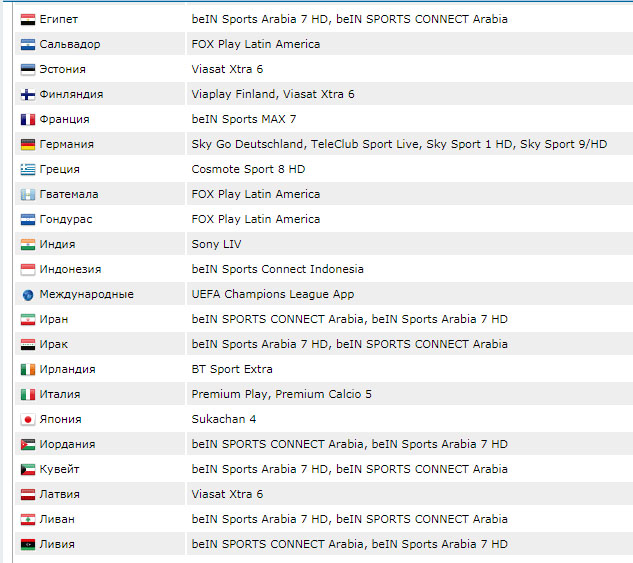Screen dimensions: 633x563
Task: Select Premium Play, Premium Calcio 5 text
Action: 281,395
